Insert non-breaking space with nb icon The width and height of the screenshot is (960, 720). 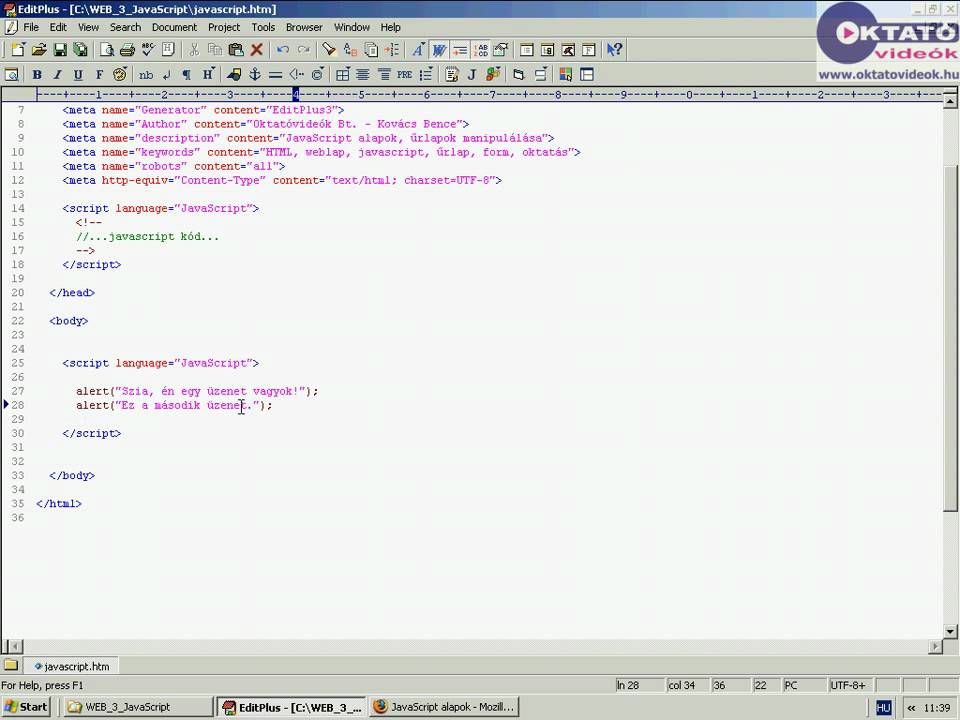(146, 75)
